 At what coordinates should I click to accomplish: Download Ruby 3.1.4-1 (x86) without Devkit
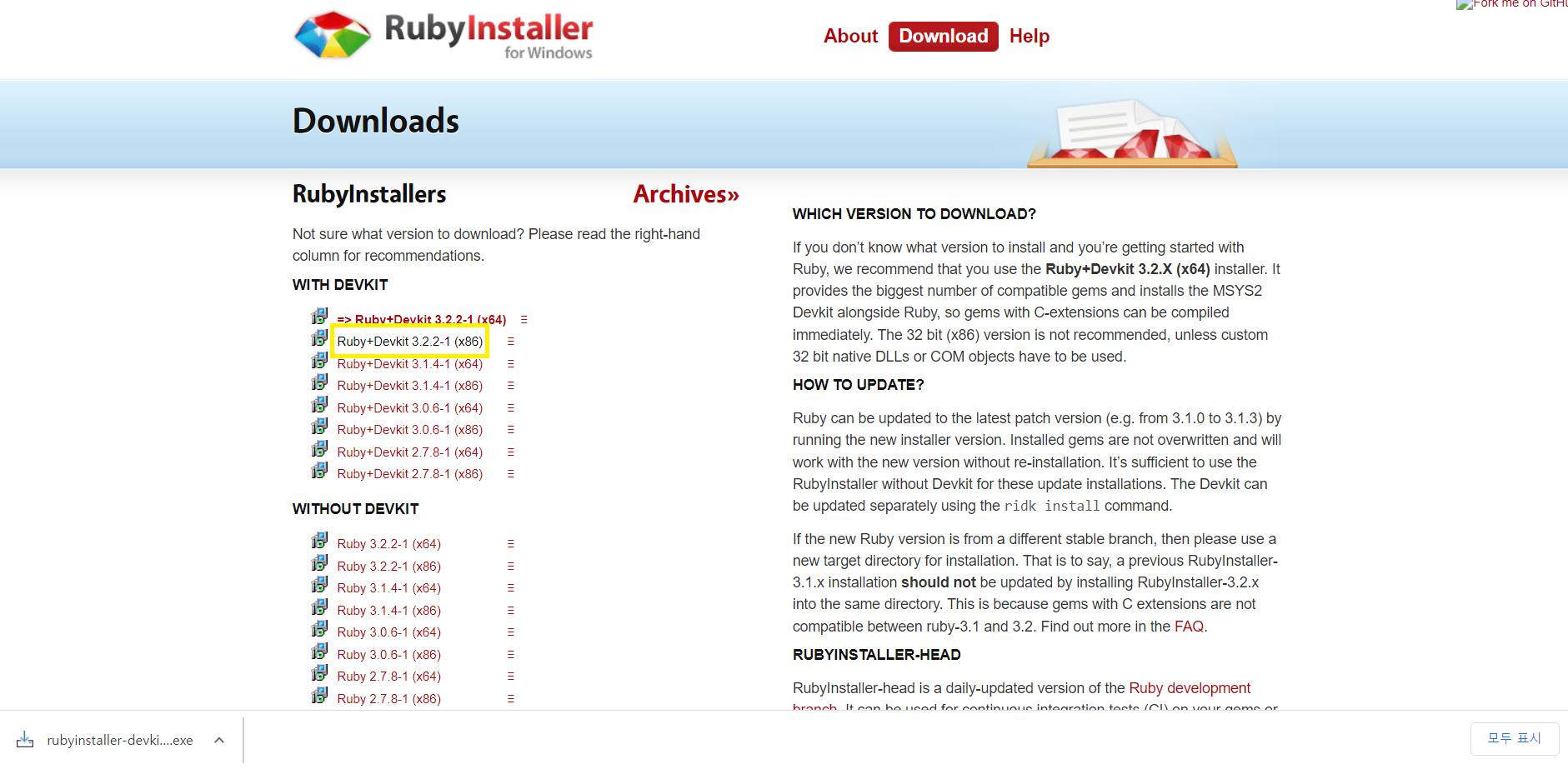click(389, 611)
